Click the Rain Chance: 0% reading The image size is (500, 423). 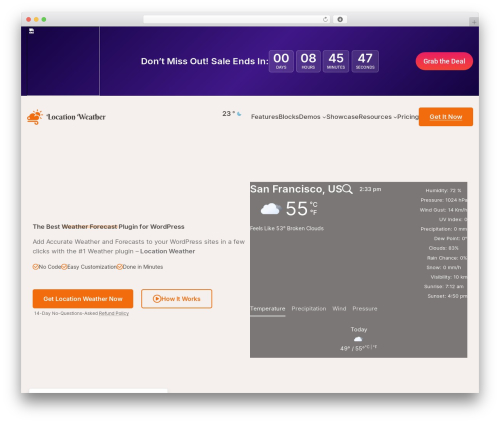447,258
